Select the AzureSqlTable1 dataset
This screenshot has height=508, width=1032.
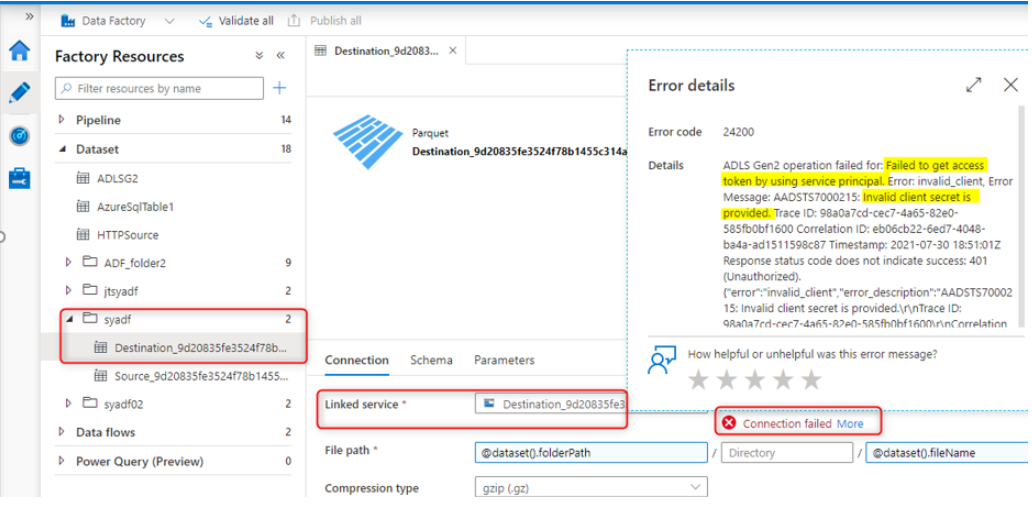[x=135, y=207]
